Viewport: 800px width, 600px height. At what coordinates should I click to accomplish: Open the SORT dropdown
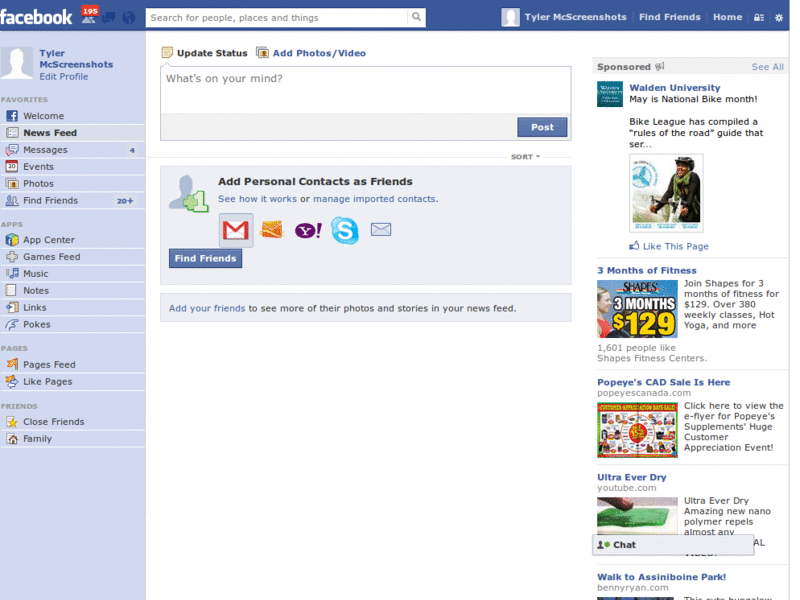525,157
